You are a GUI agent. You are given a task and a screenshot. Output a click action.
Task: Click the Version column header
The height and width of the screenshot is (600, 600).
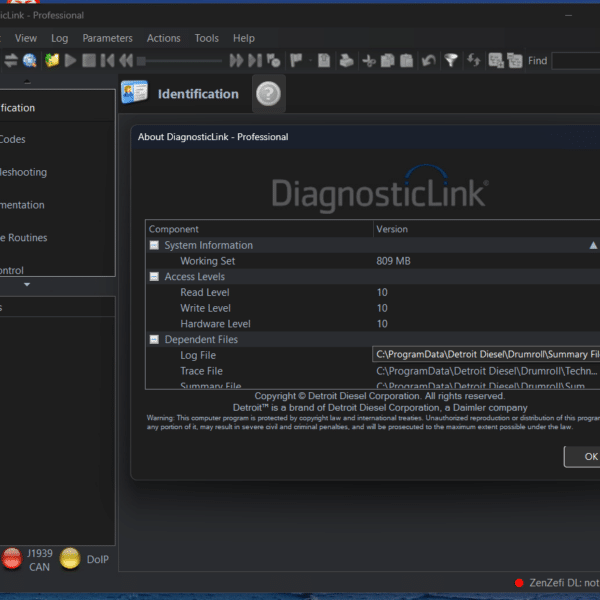pos(487,229)
